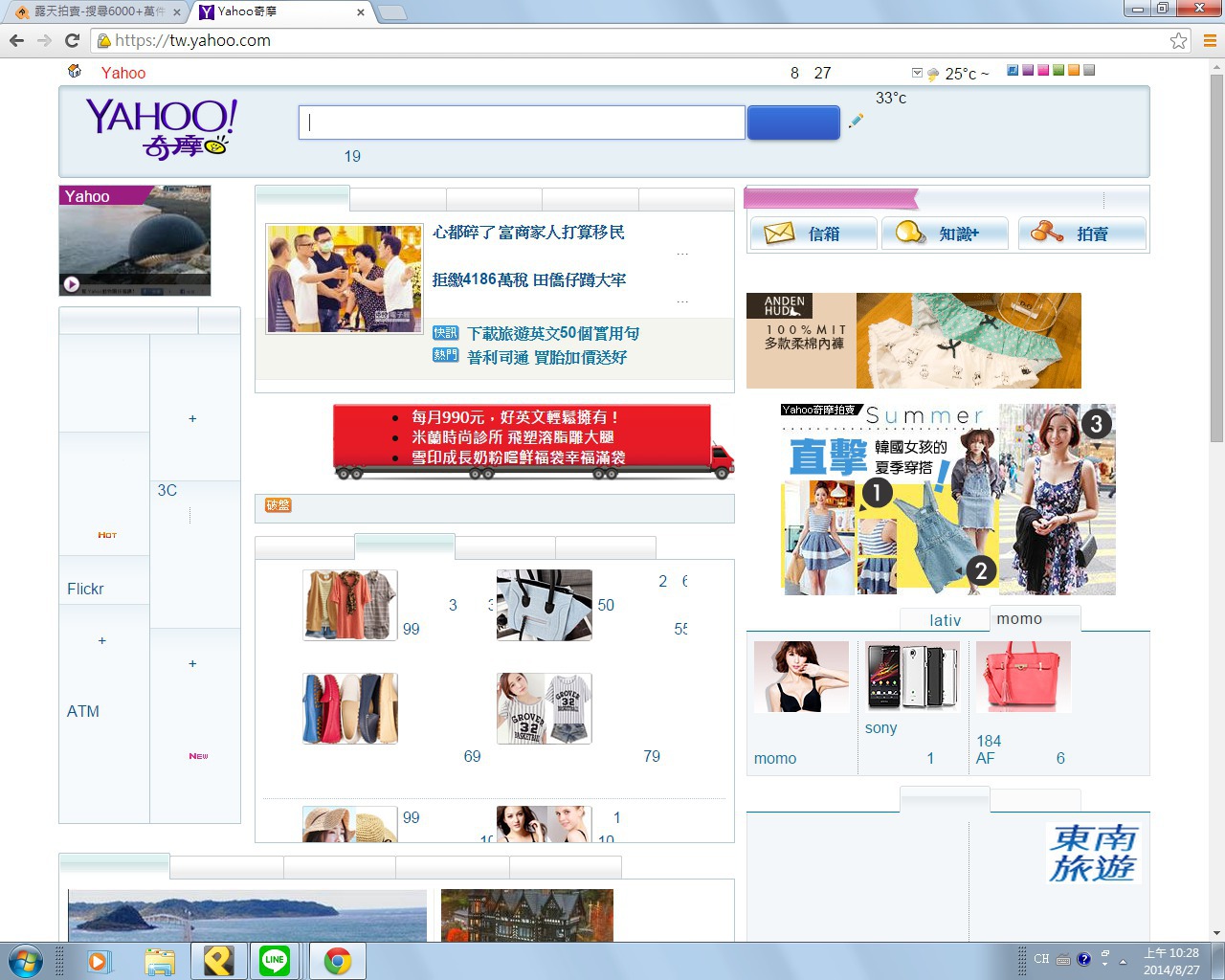Image resolution: width=1225 pixels, height=980 pixels.
Task: Open link 普利司通 買胎加價送好
Action: 547,357
